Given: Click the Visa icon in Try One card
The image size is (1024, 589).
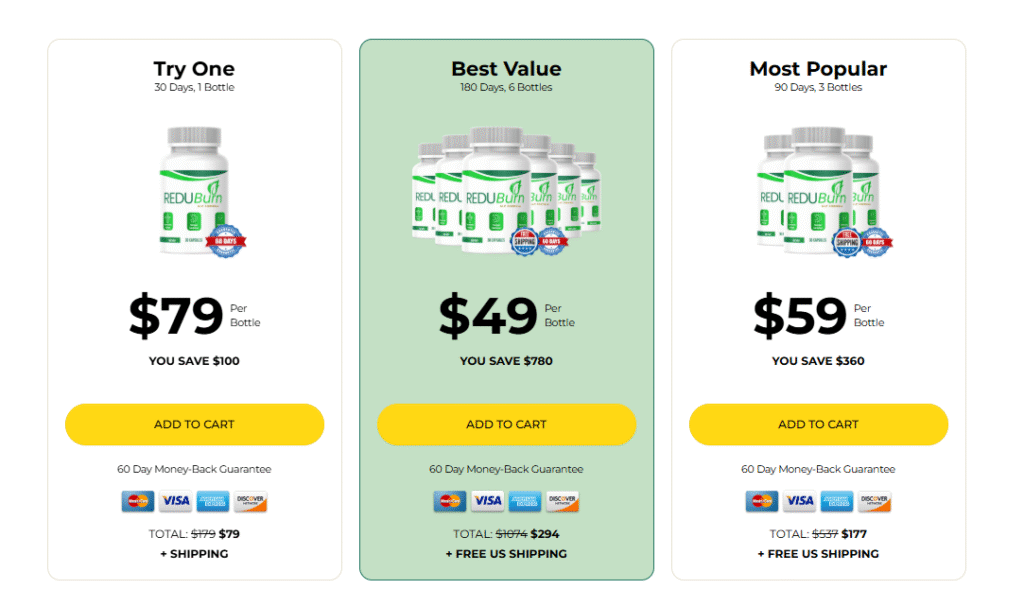Looking at the screenshot, I should [175, 501].
